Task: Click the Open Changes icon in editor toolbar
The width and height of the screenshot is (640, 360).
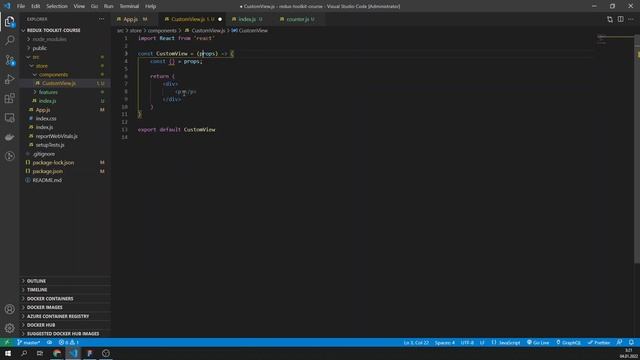Action: pos(610,19)
